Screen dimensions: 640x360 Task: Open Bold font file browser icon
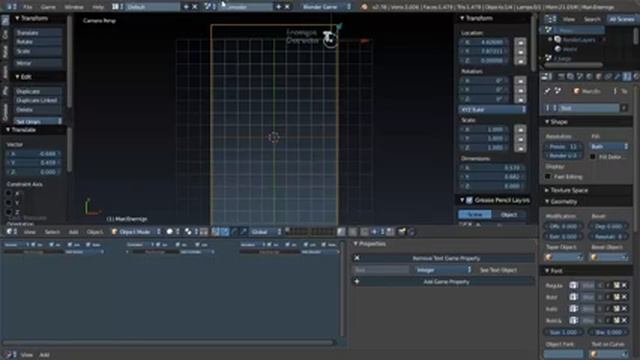(616, 297)
